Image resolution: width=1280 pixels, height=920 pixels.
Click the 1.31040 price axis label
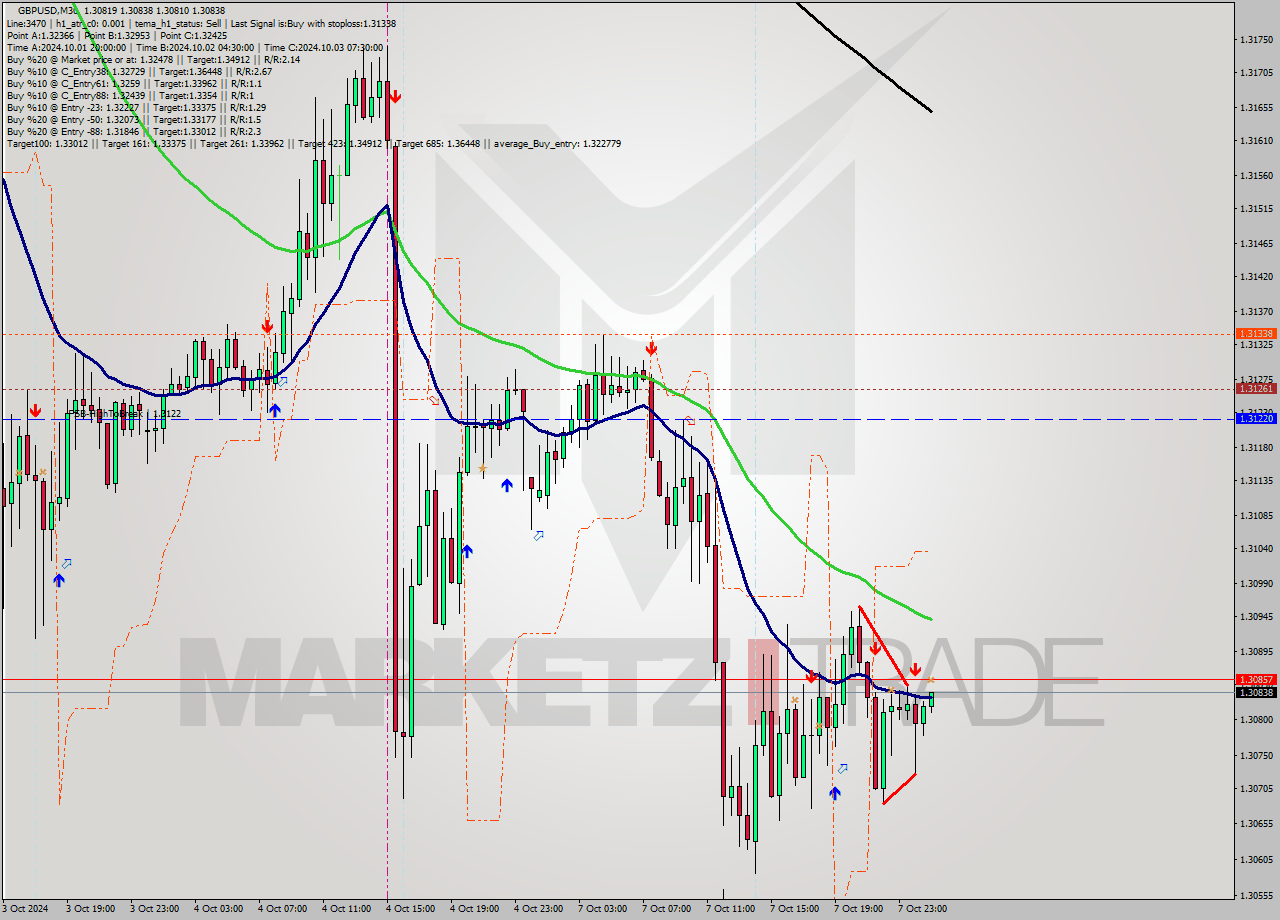click(1256, 549)
